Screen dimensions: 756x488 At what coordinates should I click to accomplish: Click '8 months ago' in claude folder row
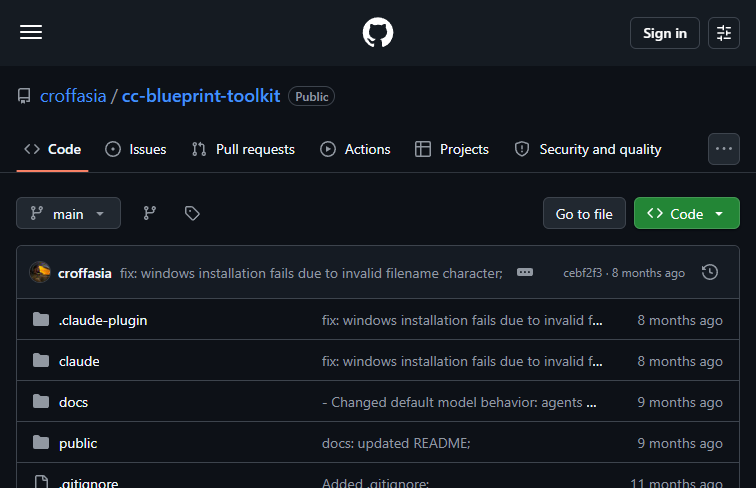(680, 361)
